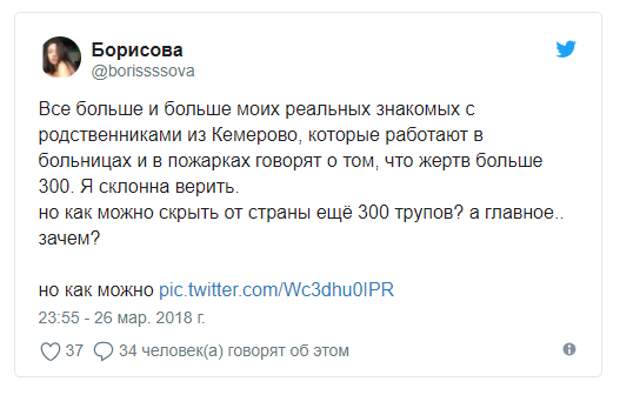Click the phrase "300 трупов?" in the tweet
The height and width of the screenshot is (395, 620).
[x=410, y=213]
